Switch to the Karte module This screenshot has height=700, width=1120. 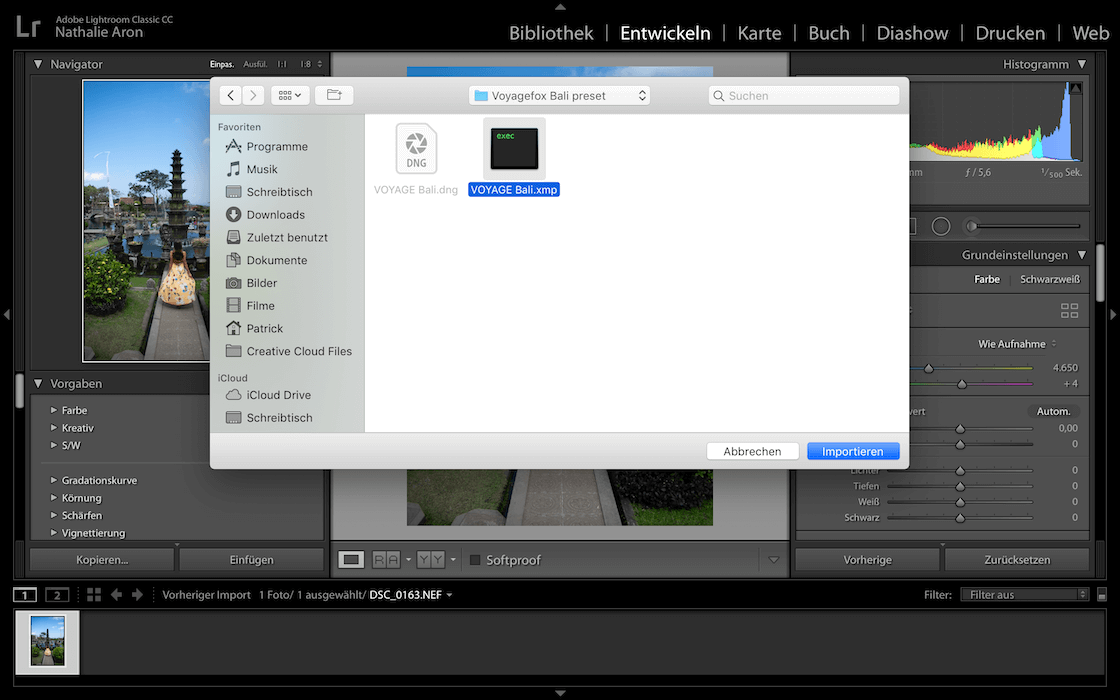(x=759, y=33)
